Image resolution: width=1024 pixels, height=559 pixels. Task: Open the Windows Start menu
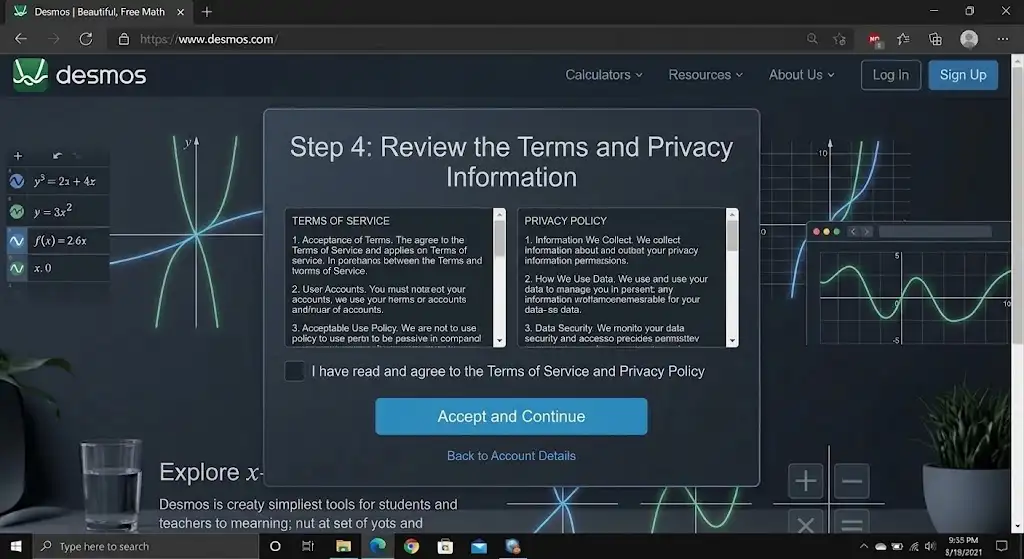tap(16, 546)
